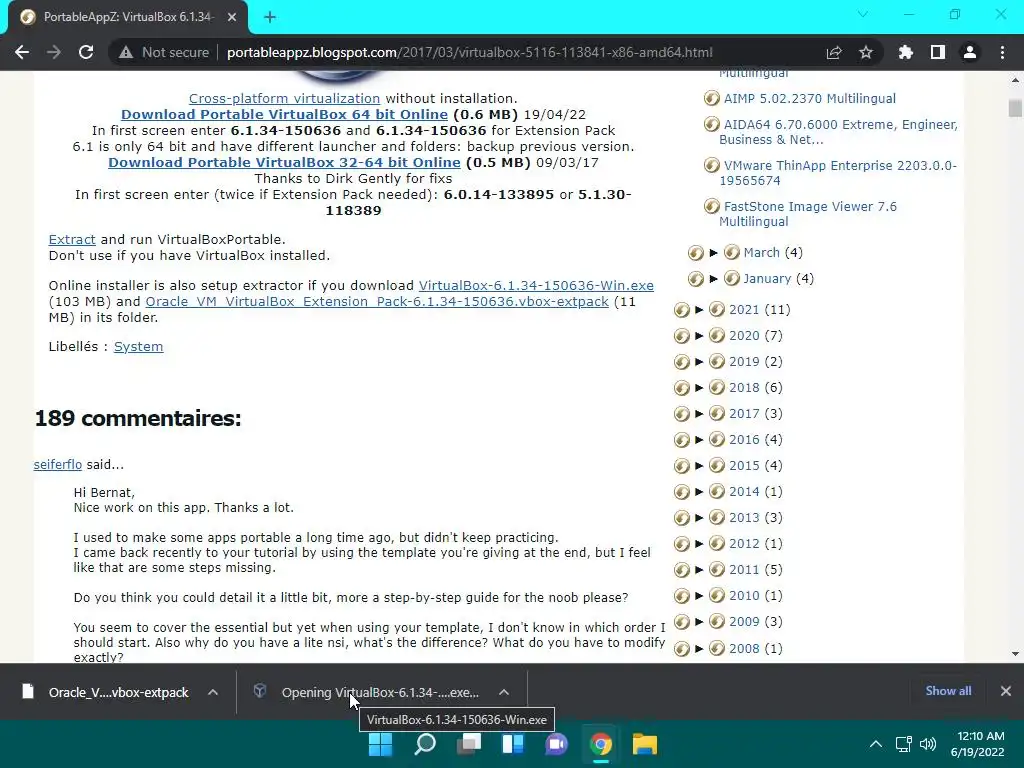
Task: Open the tab search chevron in title bar
Action: [x=863, y=14]
